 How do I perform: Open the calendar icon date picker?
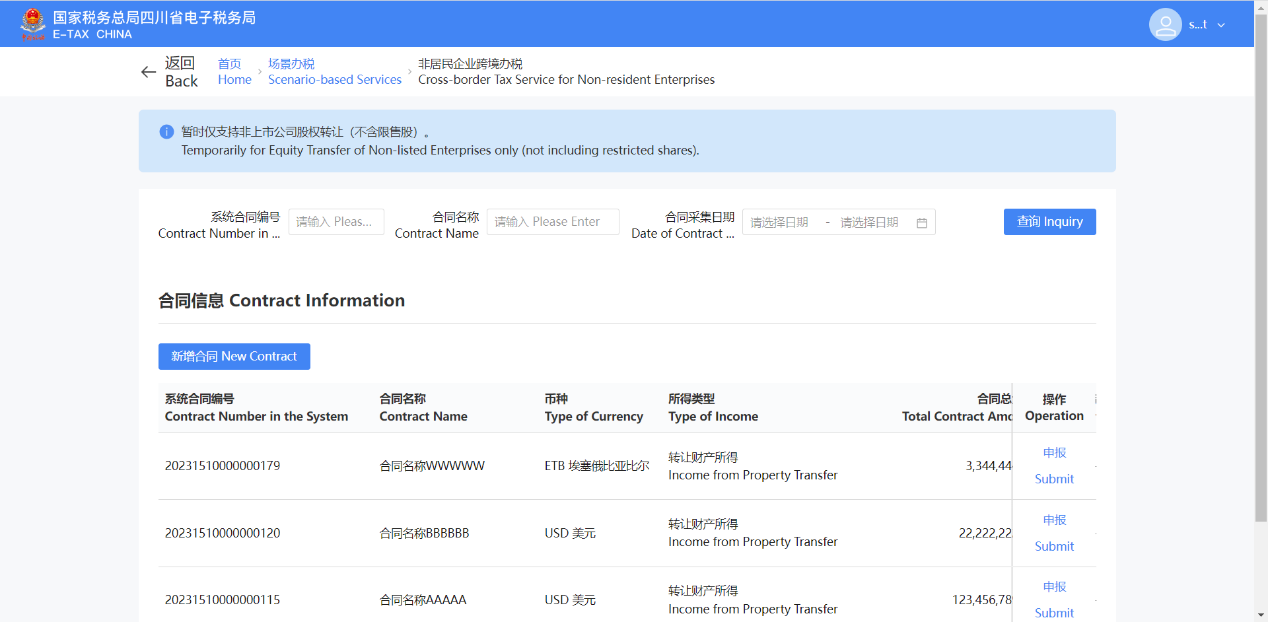coord(922,223)
